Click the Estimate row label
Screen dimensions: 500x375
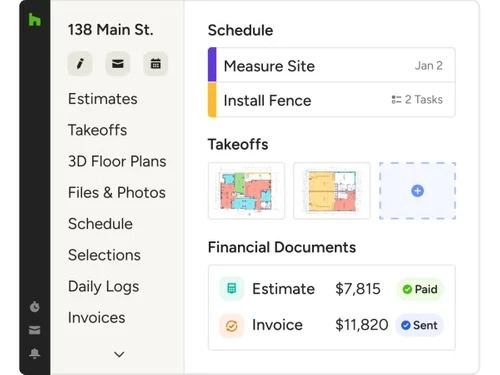(x=283, y=289)
